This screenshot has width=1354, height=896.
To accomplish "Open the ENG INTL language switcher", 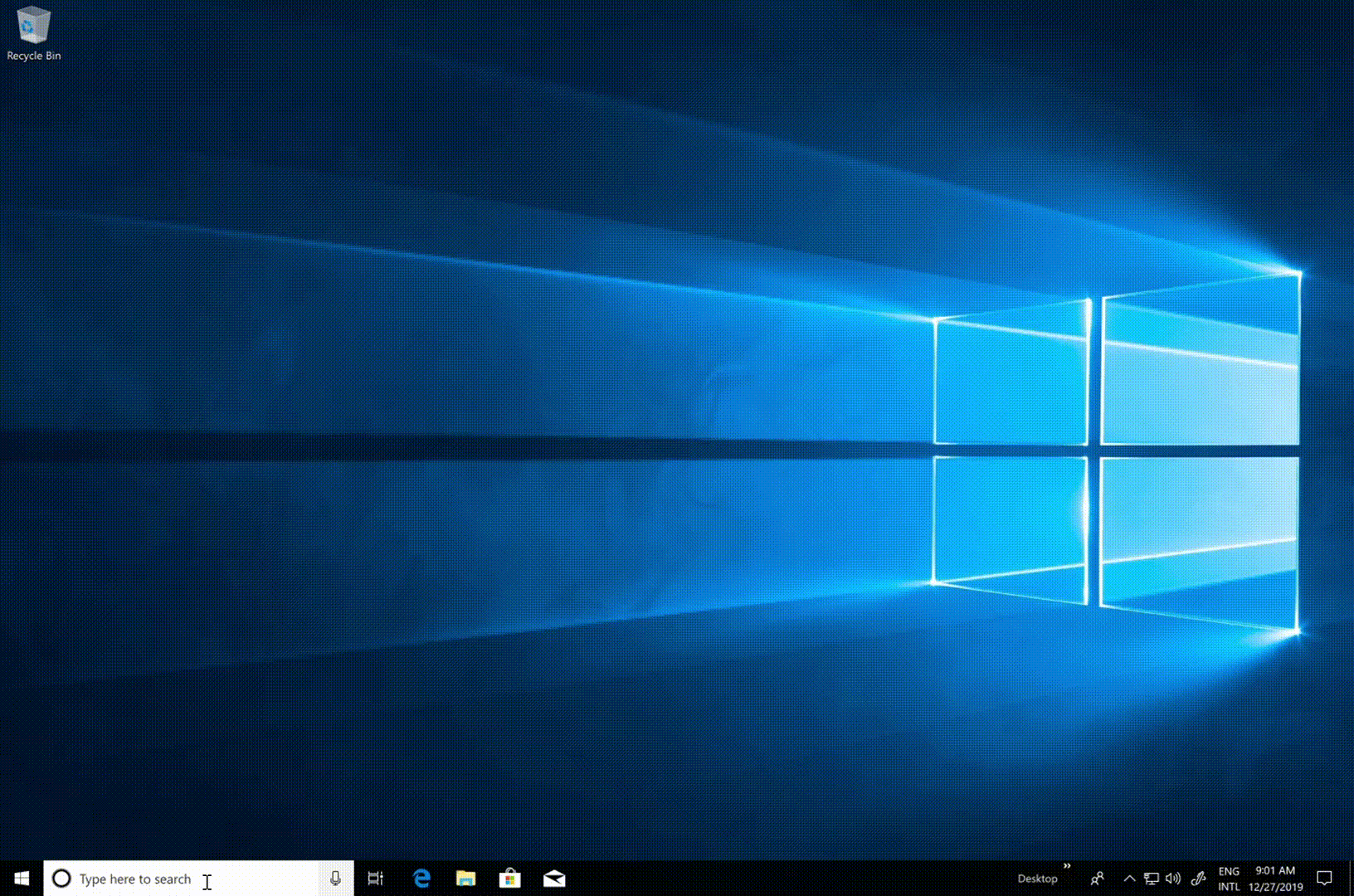I will pos(1229,878).
